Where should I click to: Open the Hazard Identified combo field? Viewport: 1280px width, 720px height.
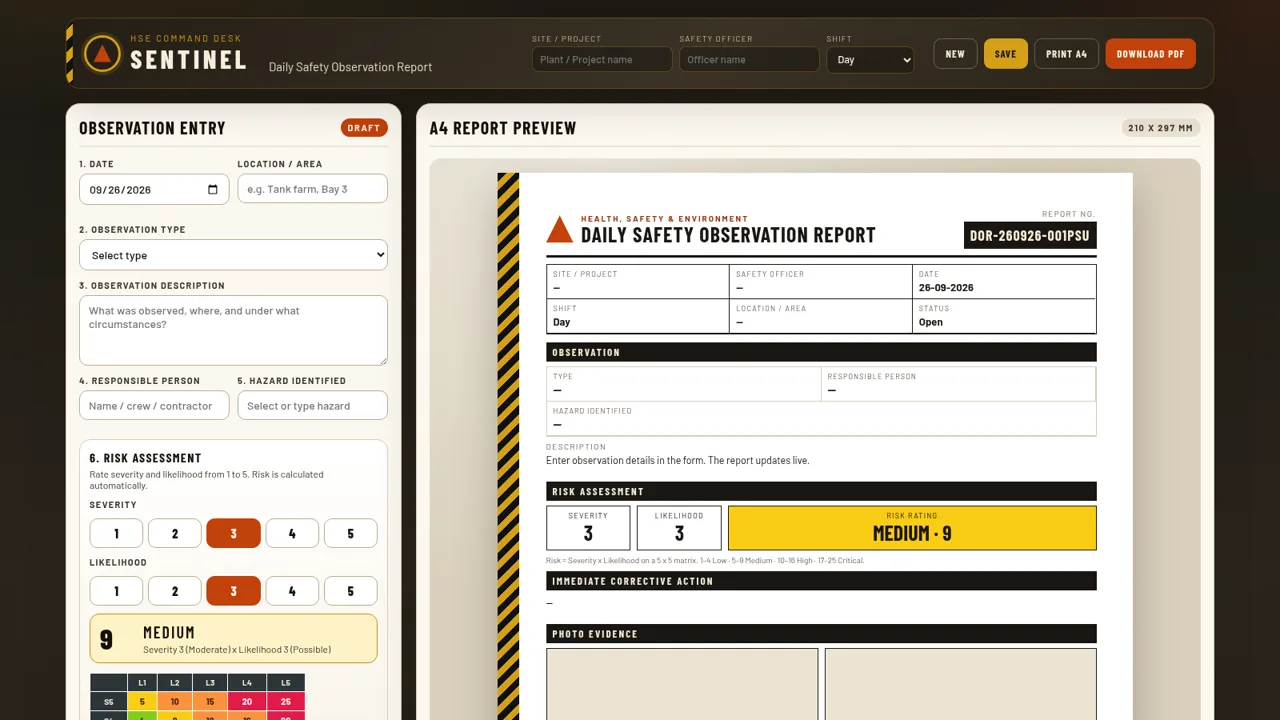pos(312,405)
